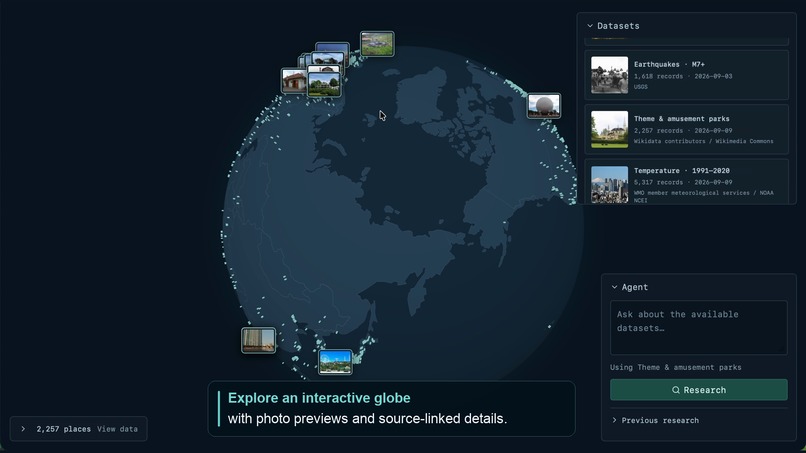Select the Temperature 1991–2020 dataset title
Screen dimensions: 806x453
coord(681,170)
